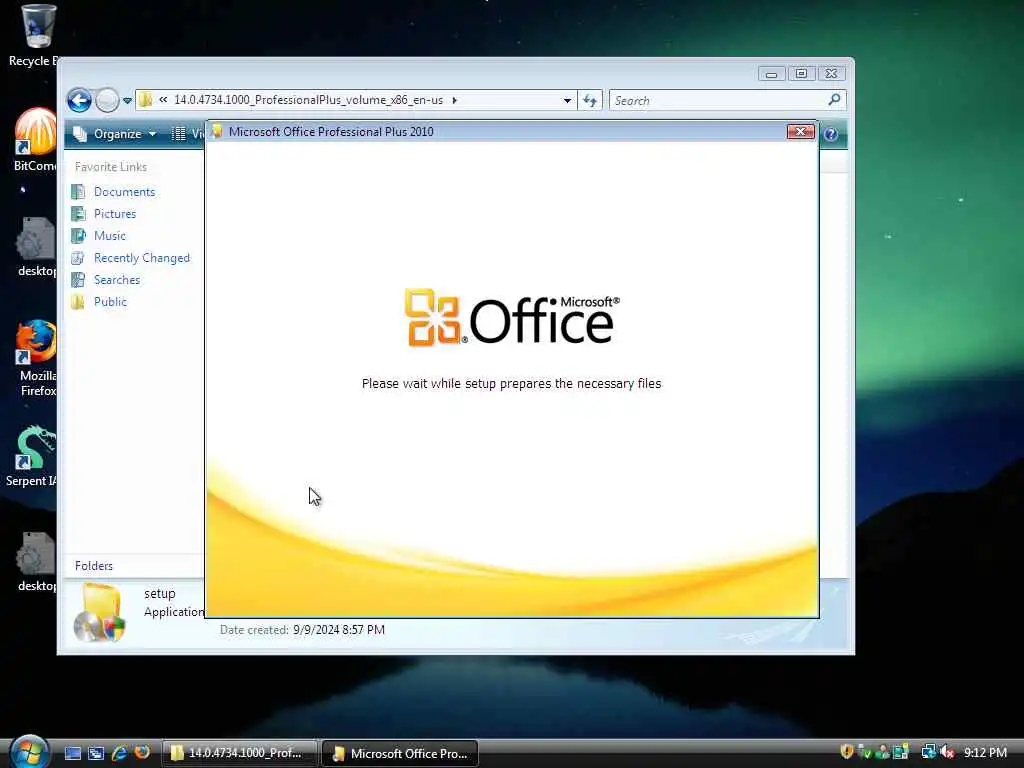Click the setup file name text
1024x768 pixels.
[x=159, y=594]
